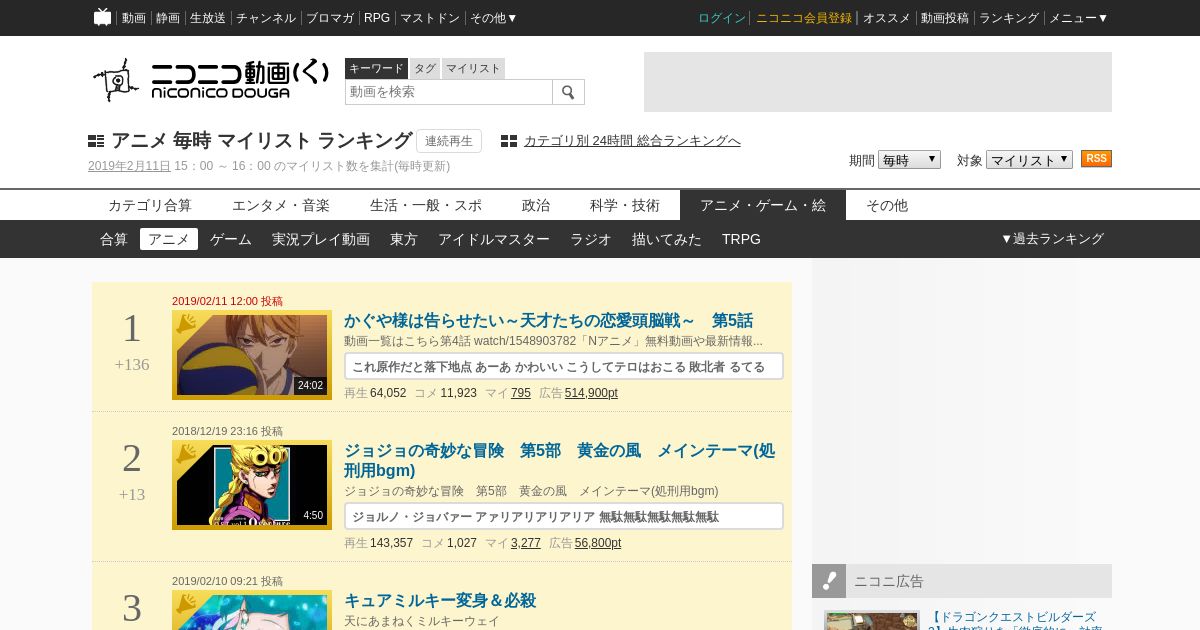Switch to 科学・技術 tab
1200x630 pixels.
click(625, 205)
